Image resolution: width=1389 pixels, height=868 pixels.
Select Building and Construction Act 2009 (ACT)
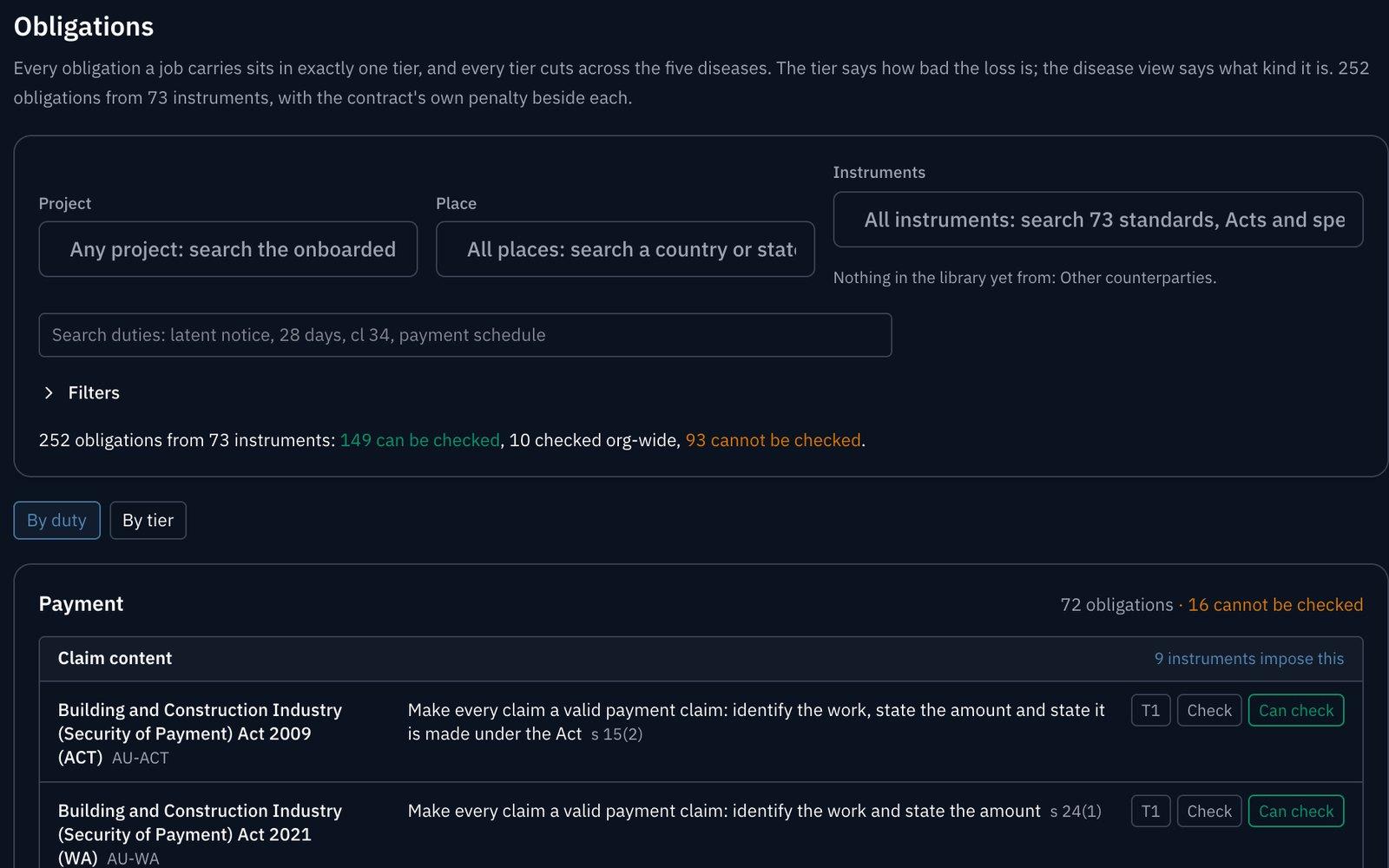click(x=200, y=733)
